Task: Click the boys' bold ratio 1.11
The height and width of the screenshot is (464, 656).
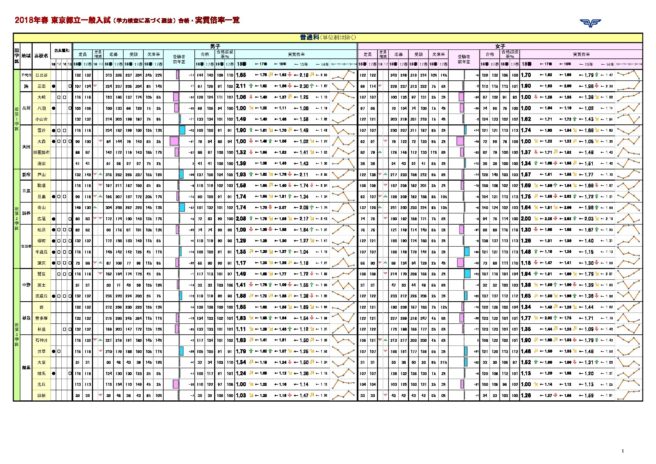Action: [241, 329]
